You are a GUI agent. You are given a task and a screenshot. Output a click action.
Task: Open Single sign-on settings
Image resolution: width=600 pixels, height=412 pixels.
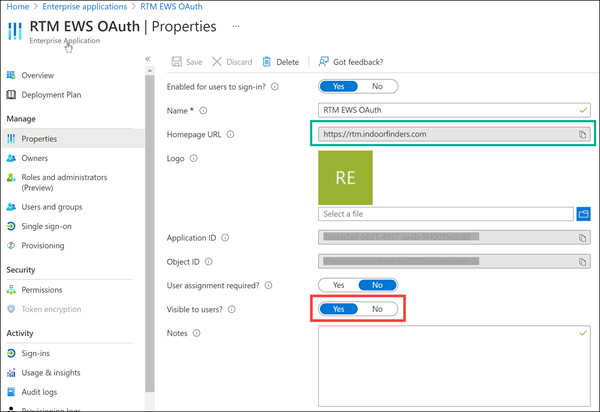pyautogui.click(x=46, y=226)
